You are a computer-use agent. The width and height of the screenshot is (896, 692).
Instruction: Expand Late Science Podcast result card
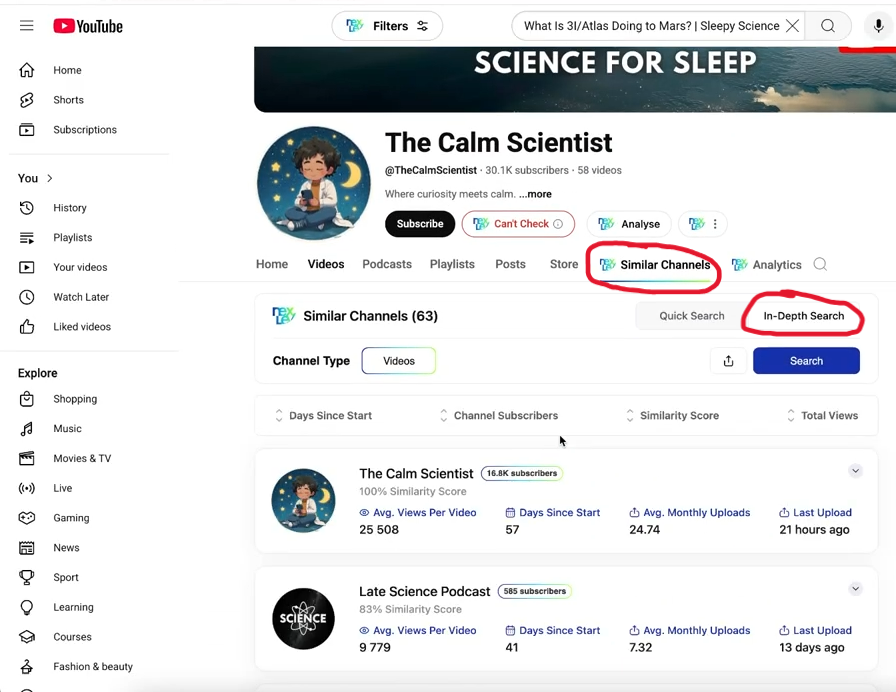855,589
